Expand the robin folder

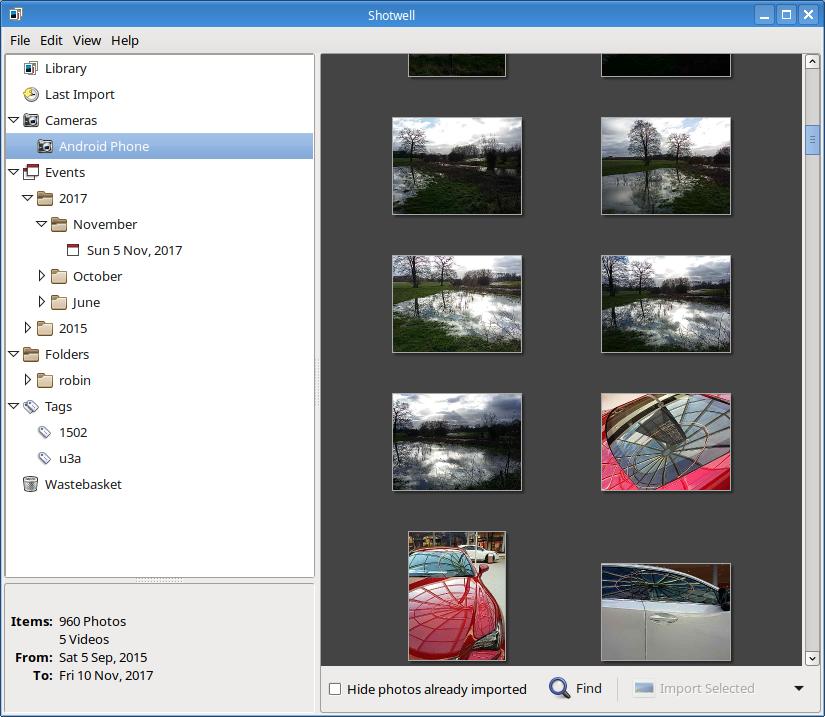point(28,380)
